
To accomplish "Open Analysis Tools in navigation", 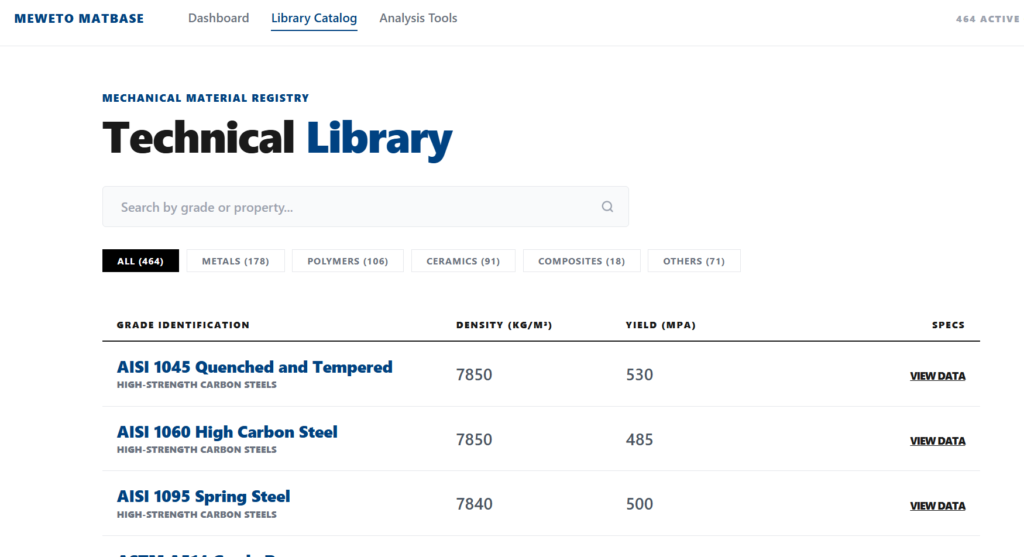I will coord(418,18).
